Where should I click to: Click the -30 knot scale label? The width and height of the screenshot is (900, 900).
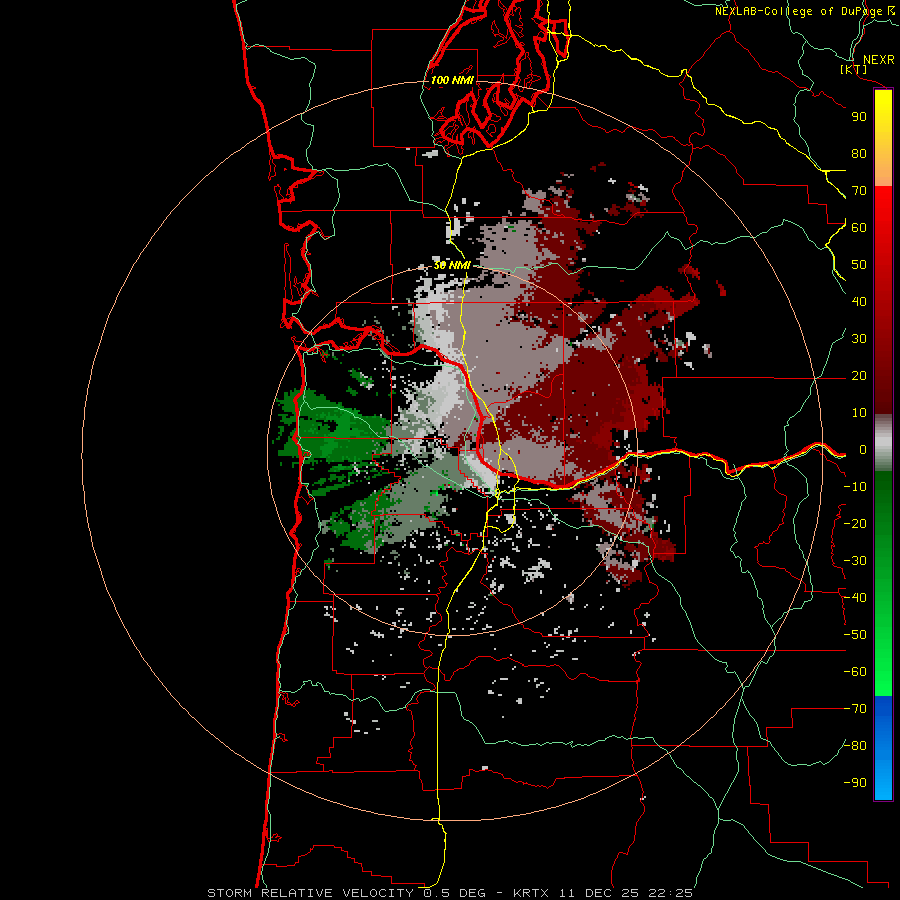coord(855,561)
